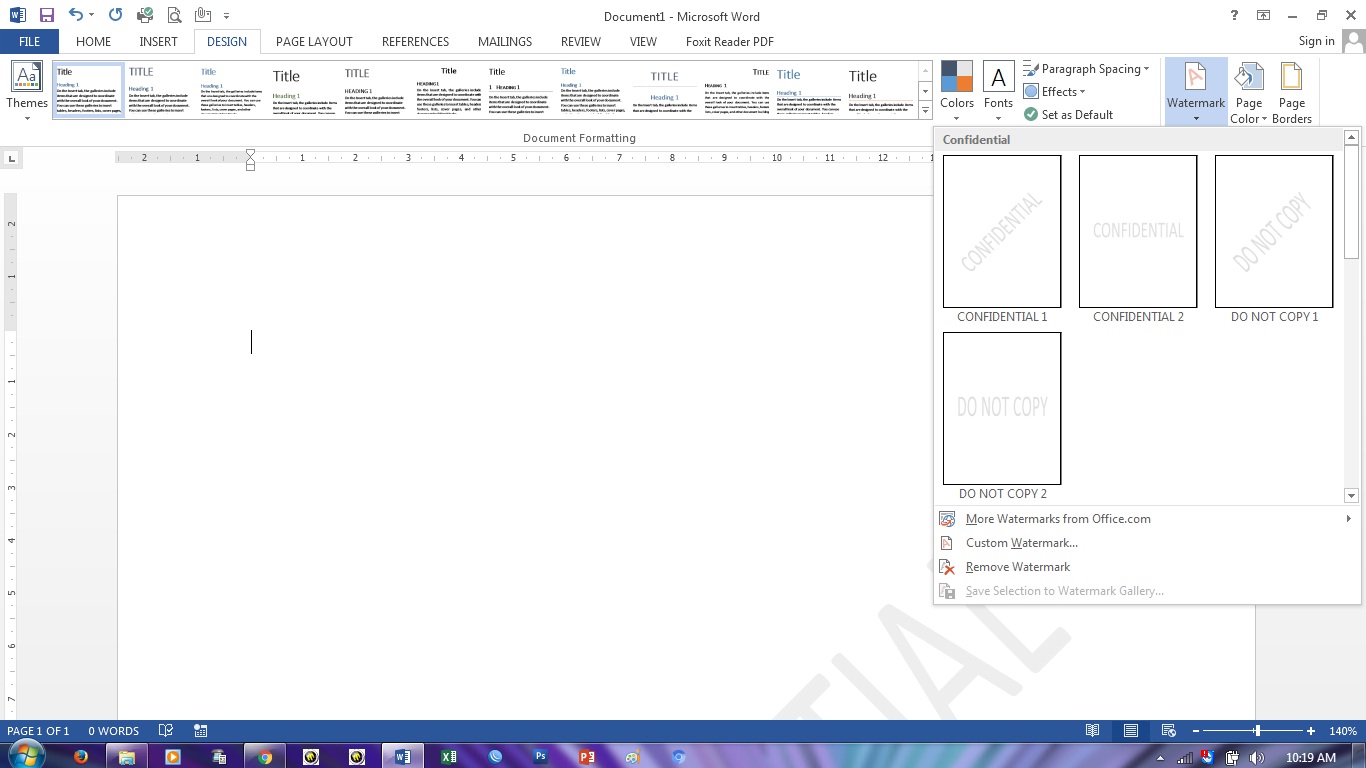
Task: Open the FILE menu
Action: pos(29,41)
